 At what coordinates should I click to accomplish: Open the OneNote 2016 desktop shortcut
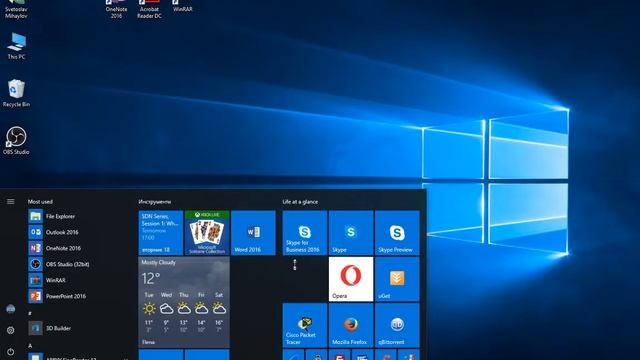point(116,9)
